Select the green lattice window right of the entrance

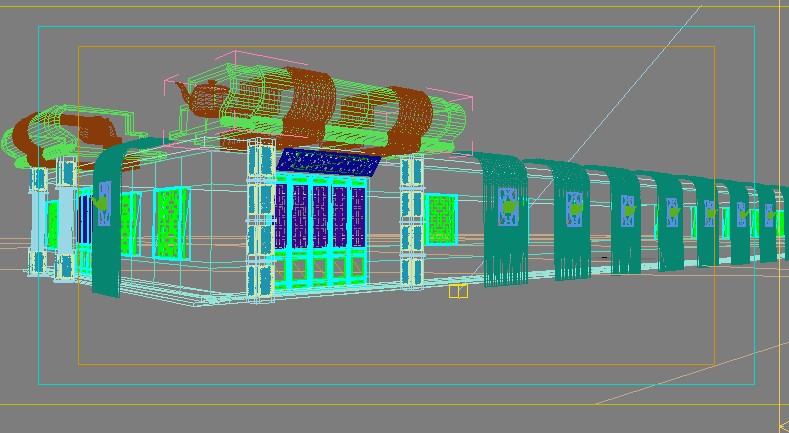[x=441, y=219]
